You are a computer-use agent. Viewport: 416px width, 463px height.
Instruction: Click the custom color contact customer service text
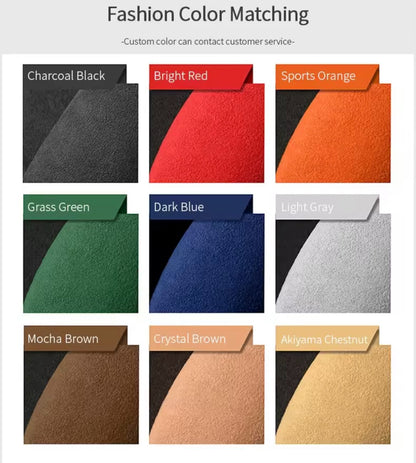point(208,42)
